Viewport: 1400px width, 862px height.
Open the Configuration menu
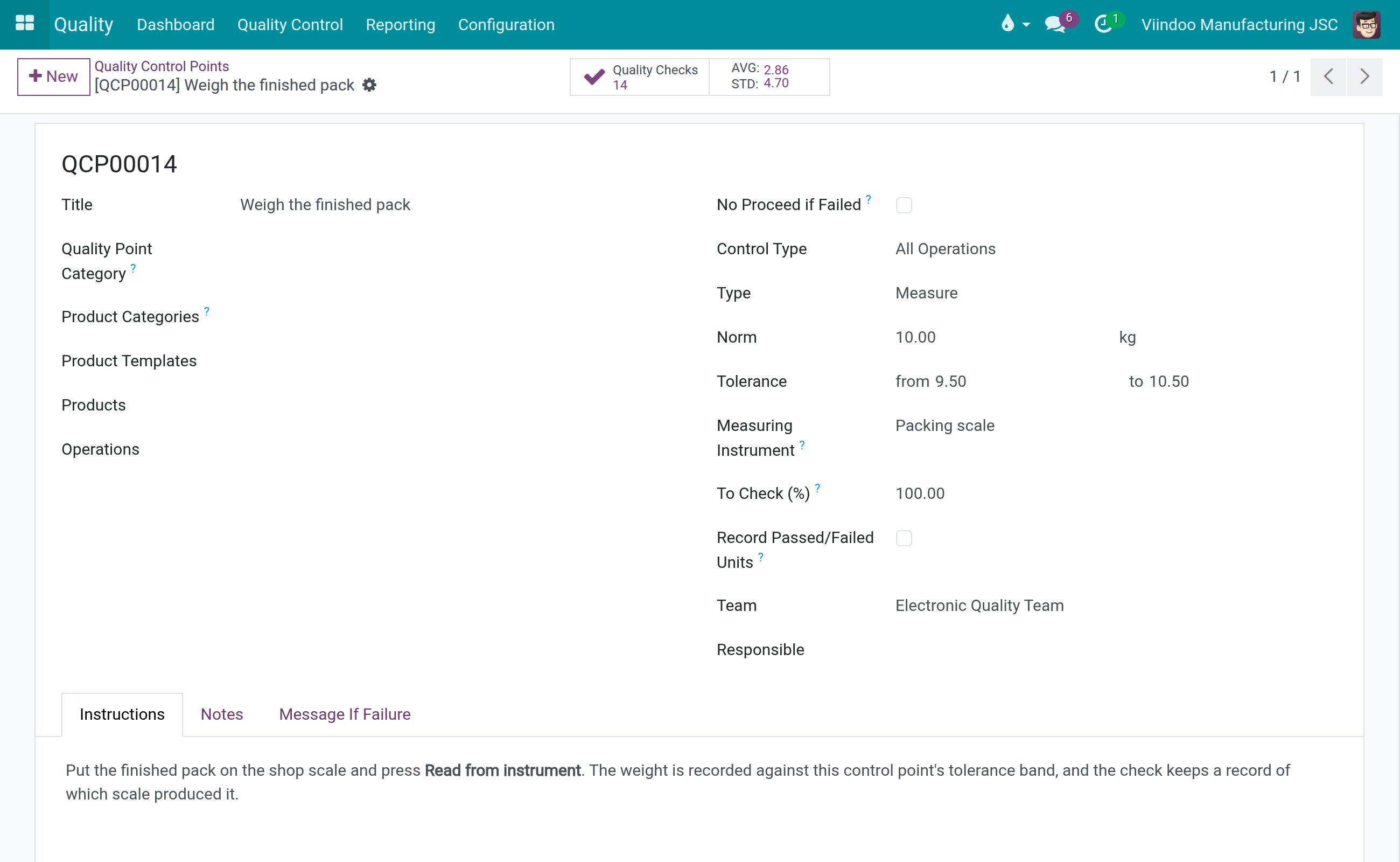click(506, 25)
